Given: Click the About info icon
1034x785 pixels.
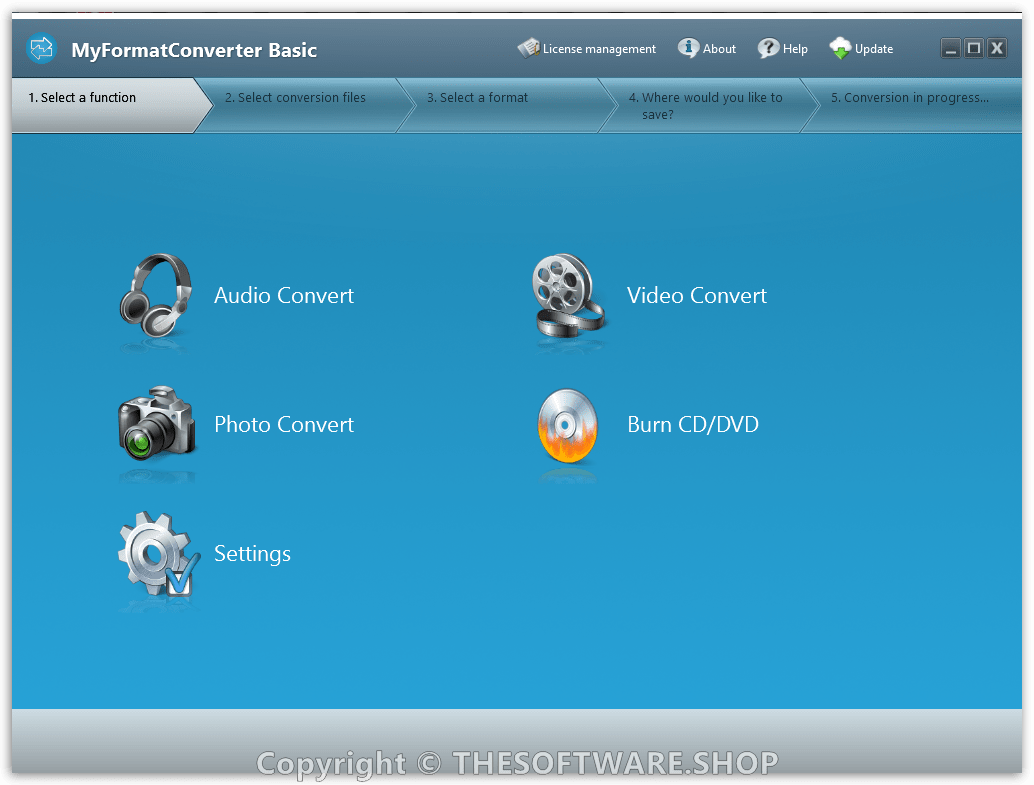Looking at the screenshot, I should pyautogui.click(x=688, y=48).
